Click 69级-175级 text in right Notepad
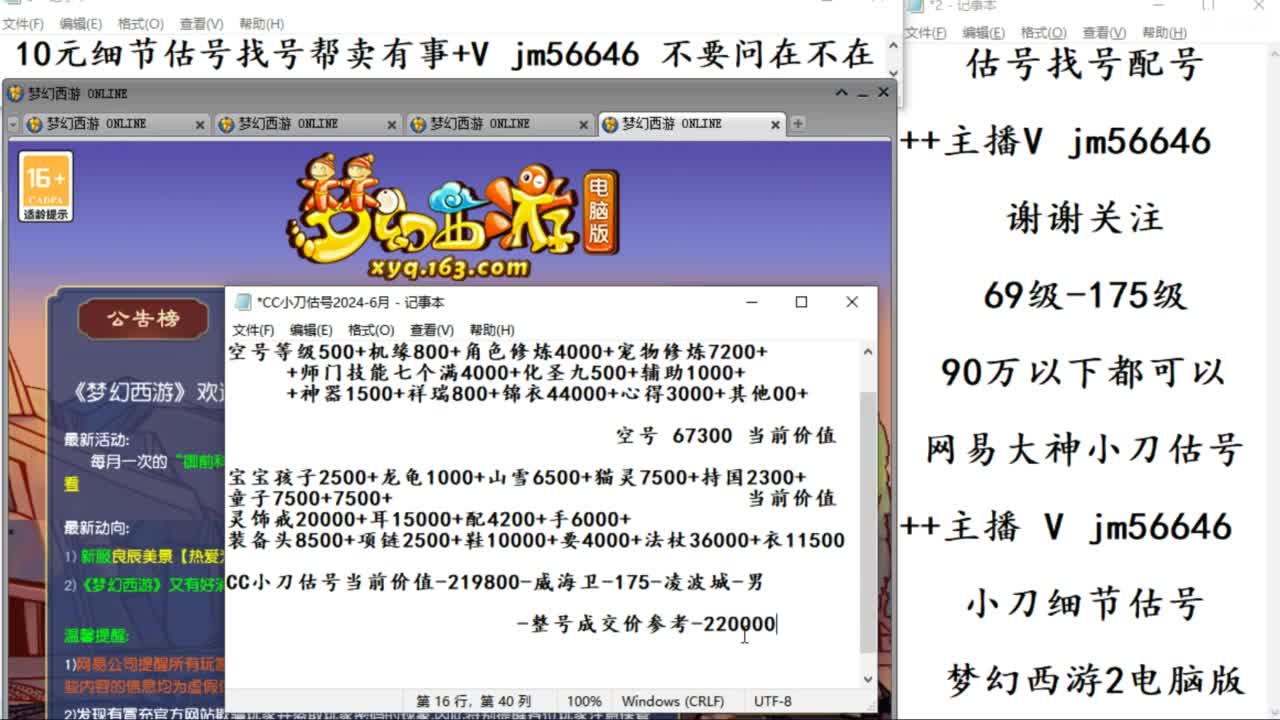 point(1085,296)
